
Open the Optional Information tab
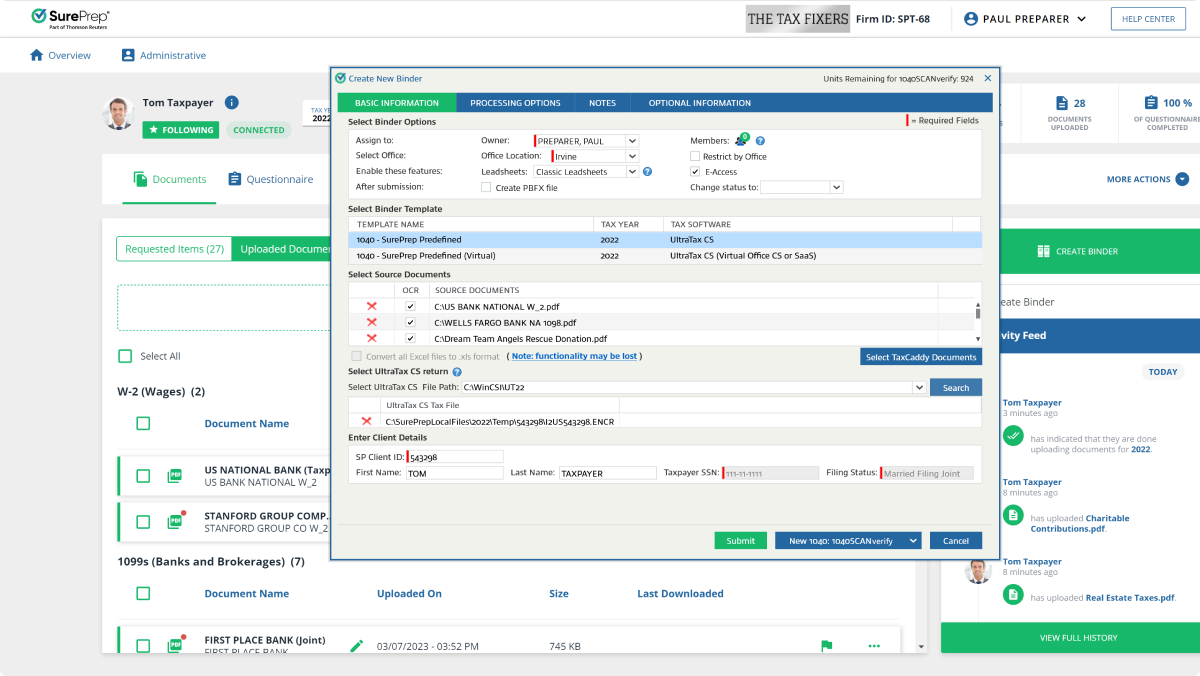tap(699, 103)
